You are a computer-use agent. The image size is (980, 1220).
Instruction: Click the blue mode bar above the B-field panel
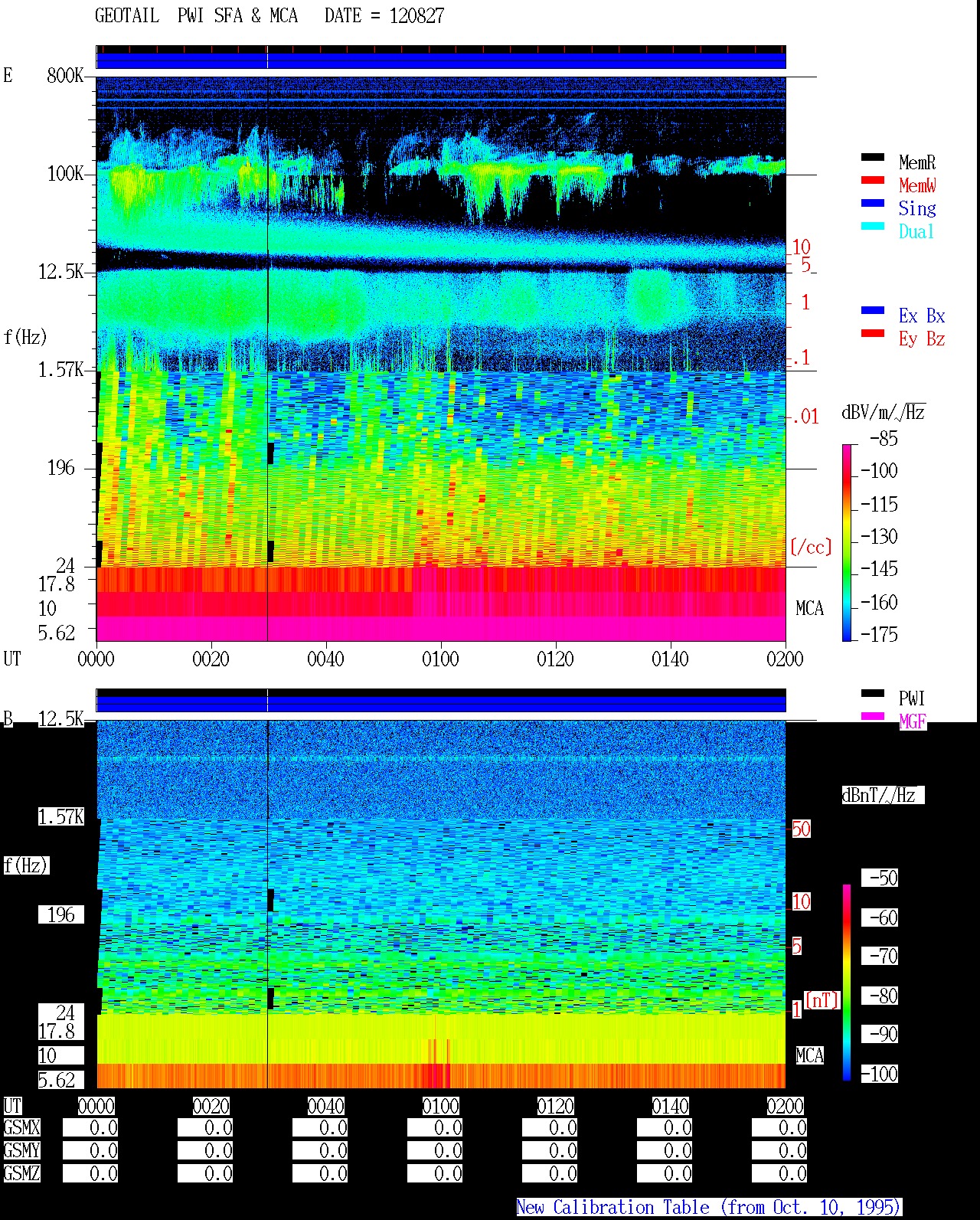441,703
